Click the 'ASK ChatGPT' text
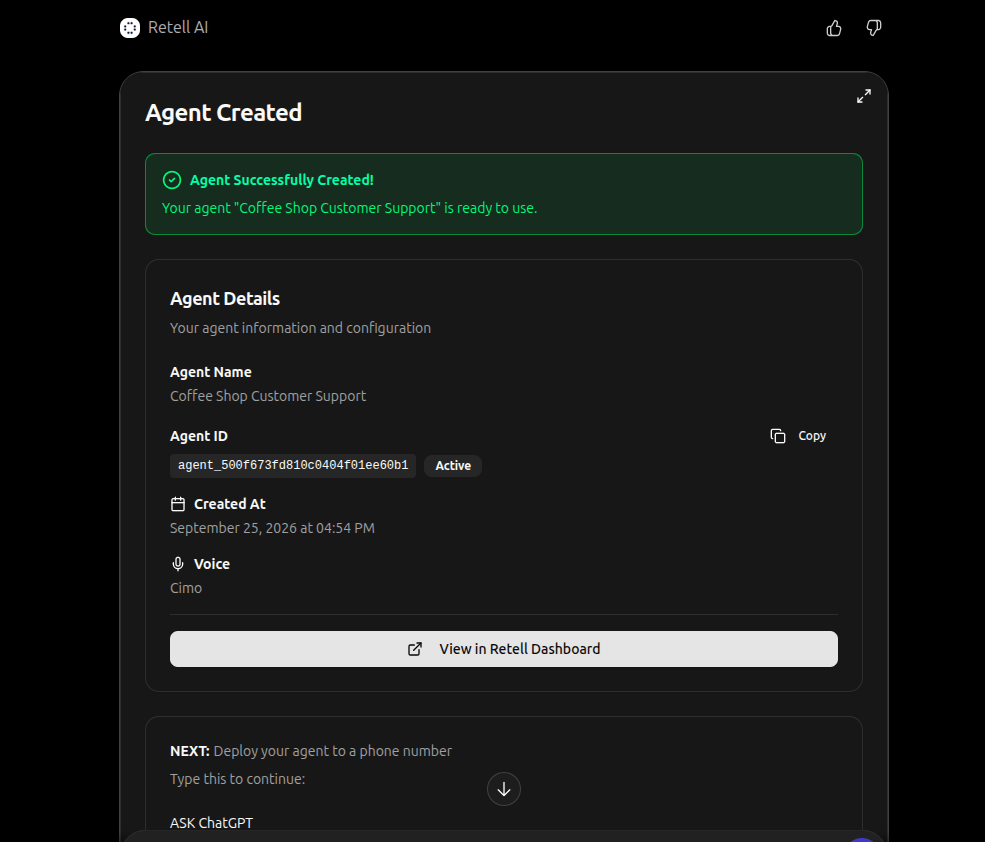Image resolution: width=985 pixels, height=842 pixels. [x=211, y=823]
